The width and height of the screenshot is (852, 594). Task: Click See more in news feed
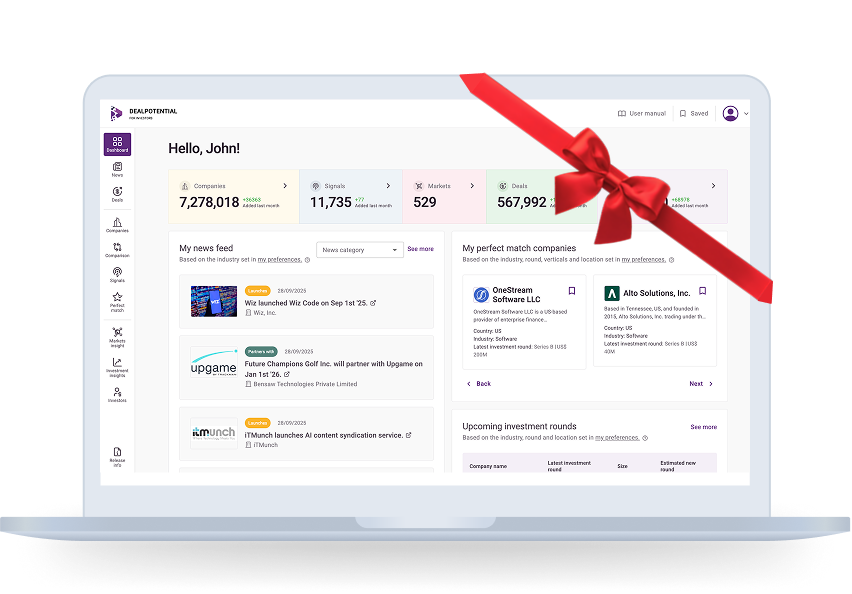pos(420,249)
